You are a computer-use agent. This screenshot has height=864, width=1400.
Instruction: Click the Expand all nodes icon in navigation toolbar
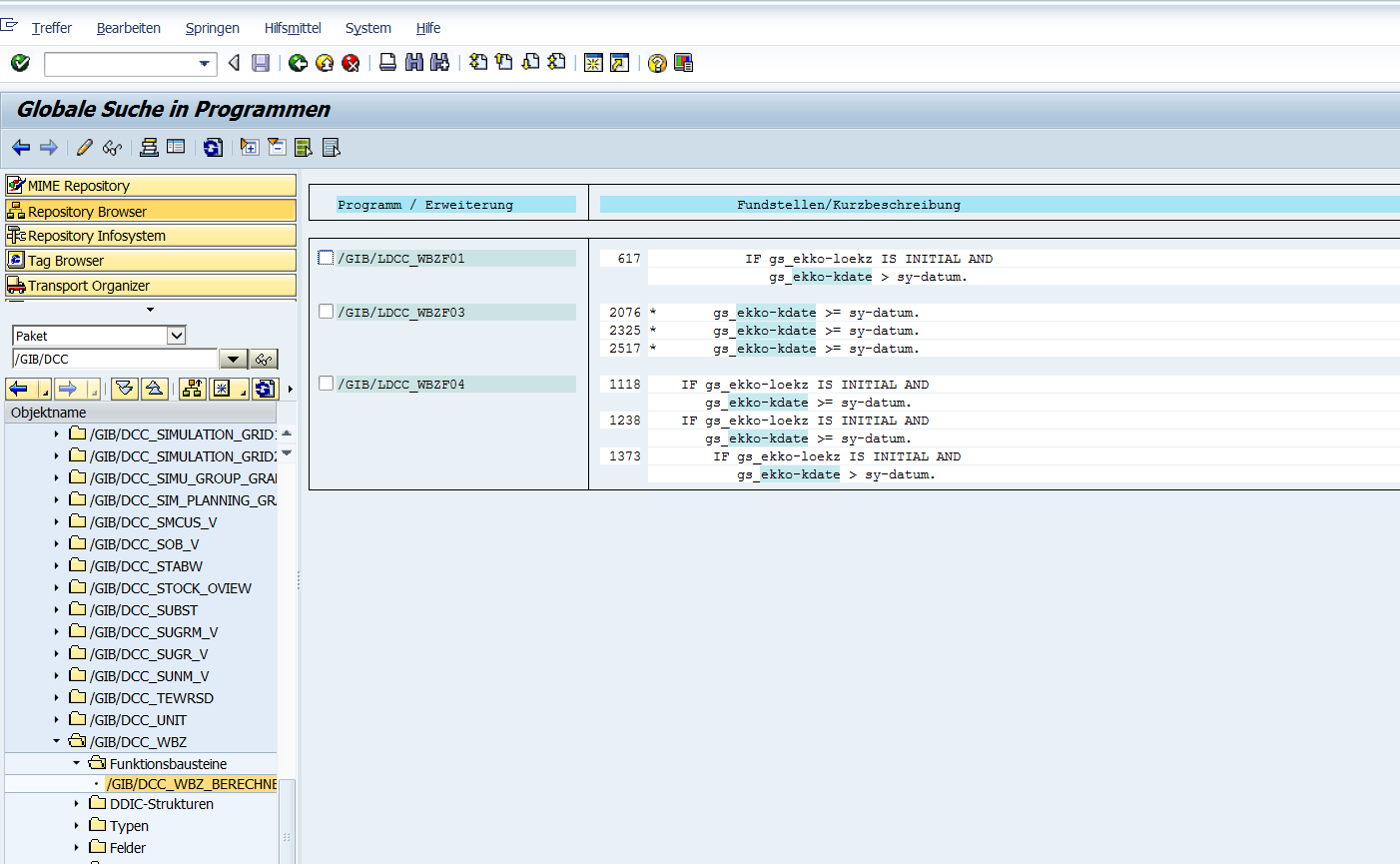click(x=125, y=389)
